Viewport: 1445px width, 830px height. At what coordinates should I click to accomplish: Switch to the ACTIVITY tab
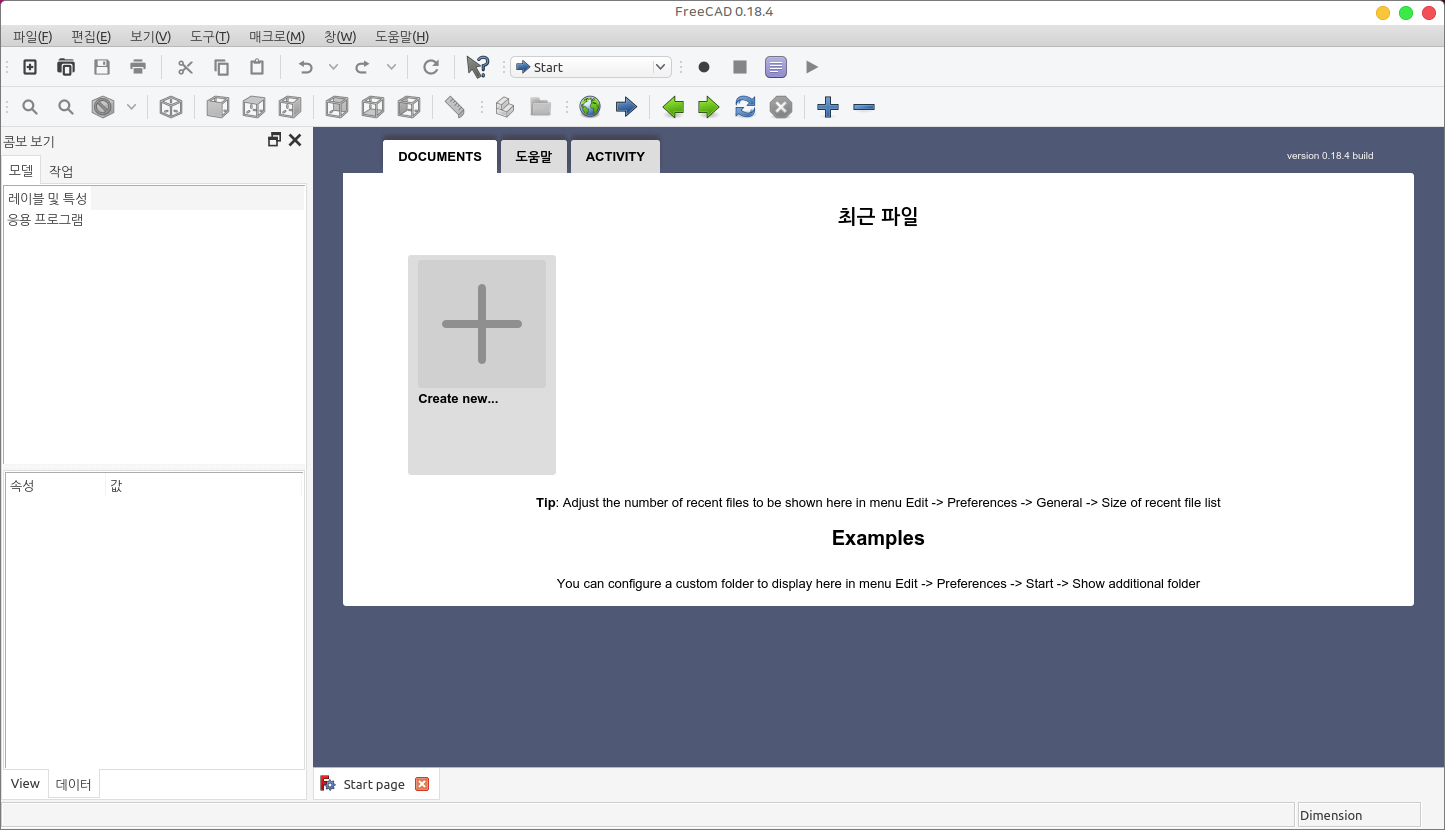coord(615,156)
